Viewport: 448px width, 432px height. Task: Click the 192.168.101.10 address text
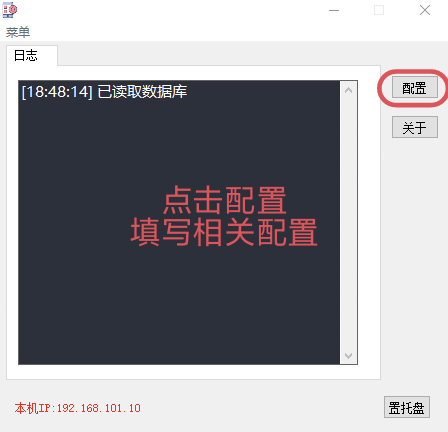click(x=99, y=408)
